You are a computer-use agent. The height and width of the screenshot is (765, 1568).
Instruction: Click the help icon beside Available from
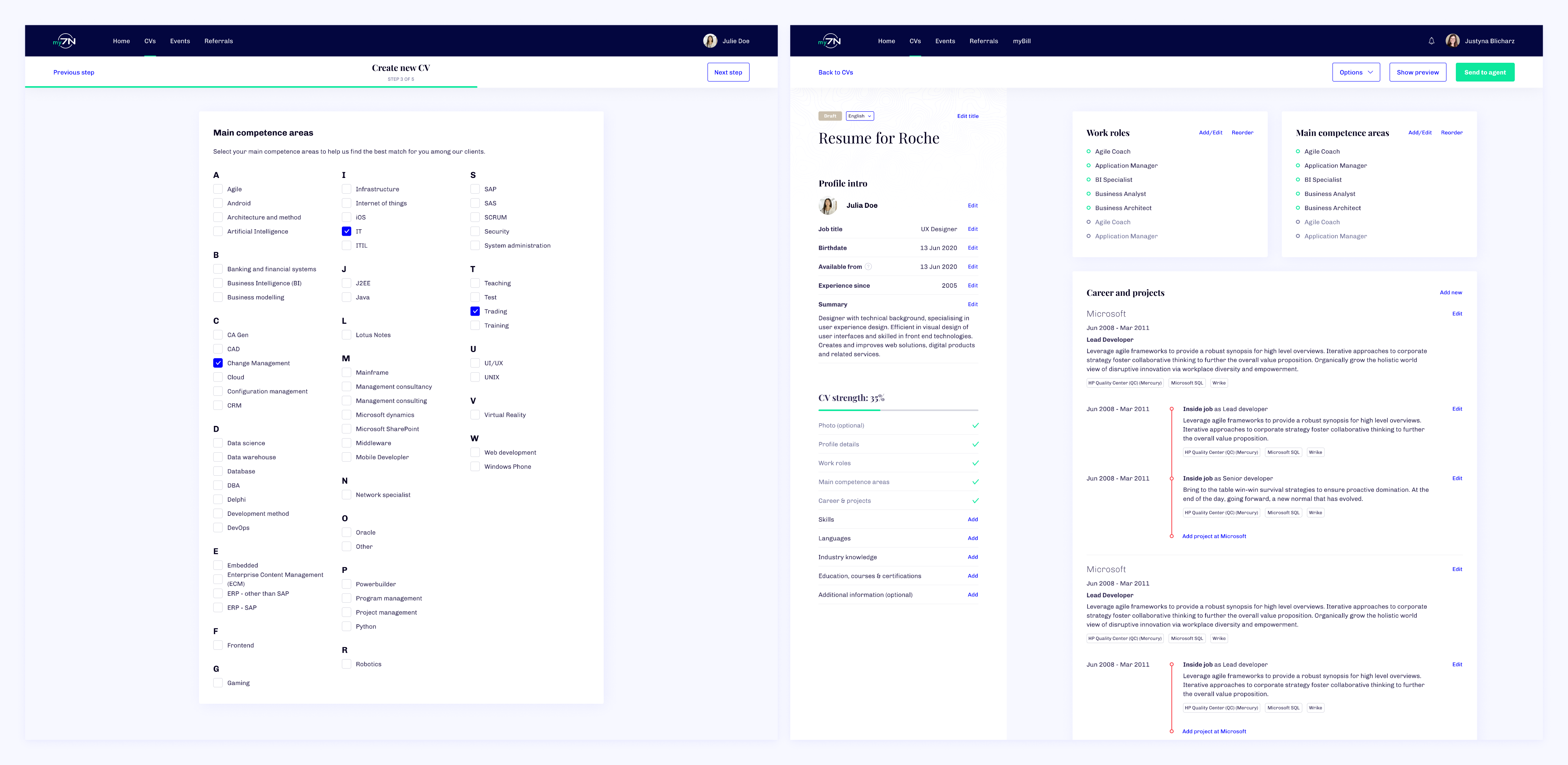pyautogui.click(x=869, y=267)
